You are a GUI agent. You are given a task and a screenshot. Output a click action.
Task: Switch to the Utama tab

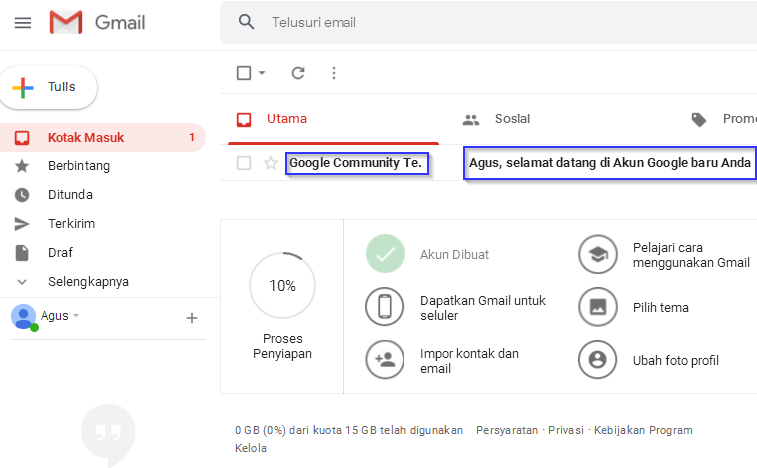(333, 119)
